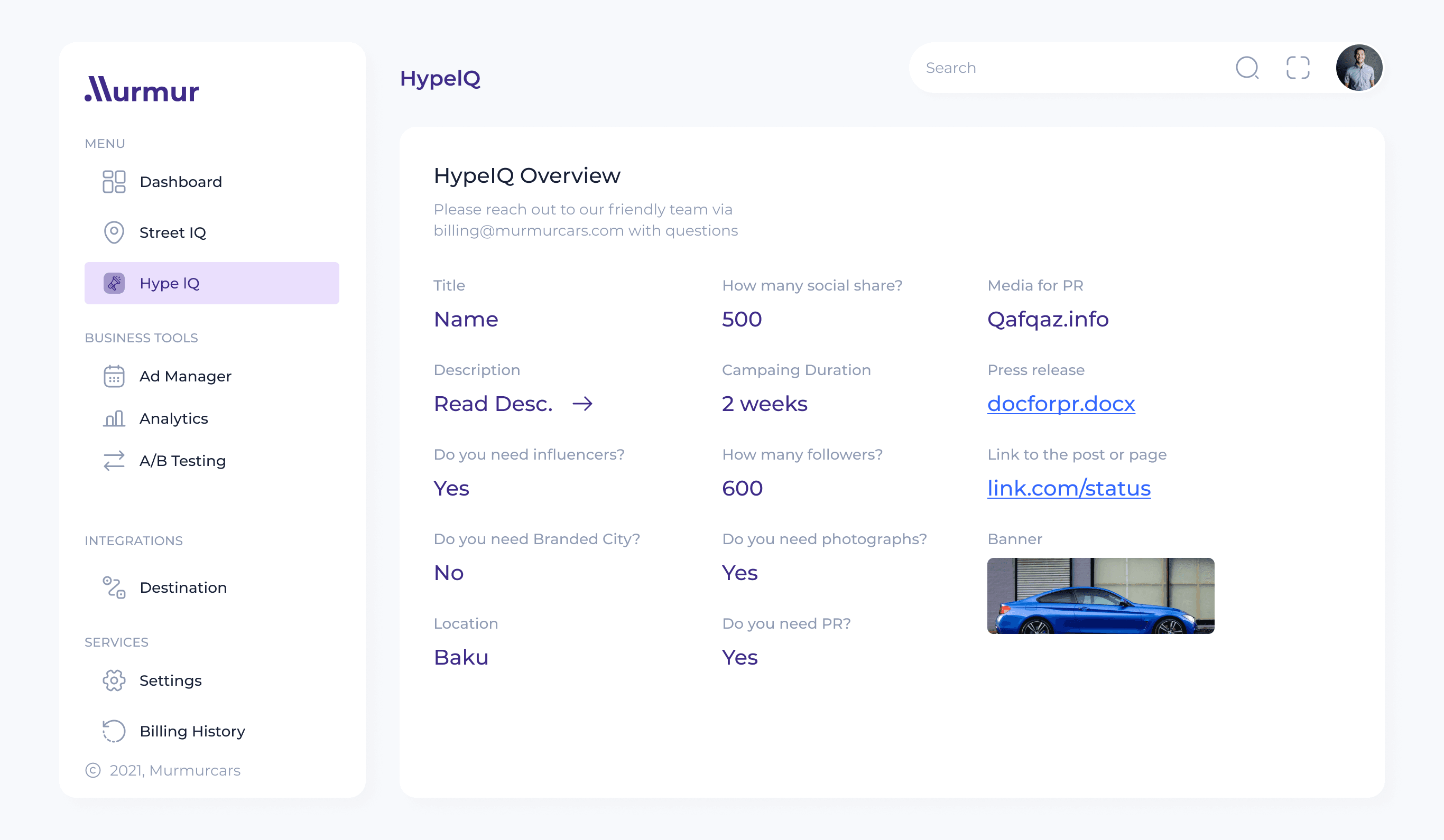Toggle fullscreen with the expand icon
Image resolution: width=1444 pixels, height=840 pixels.
point(1298,68)
